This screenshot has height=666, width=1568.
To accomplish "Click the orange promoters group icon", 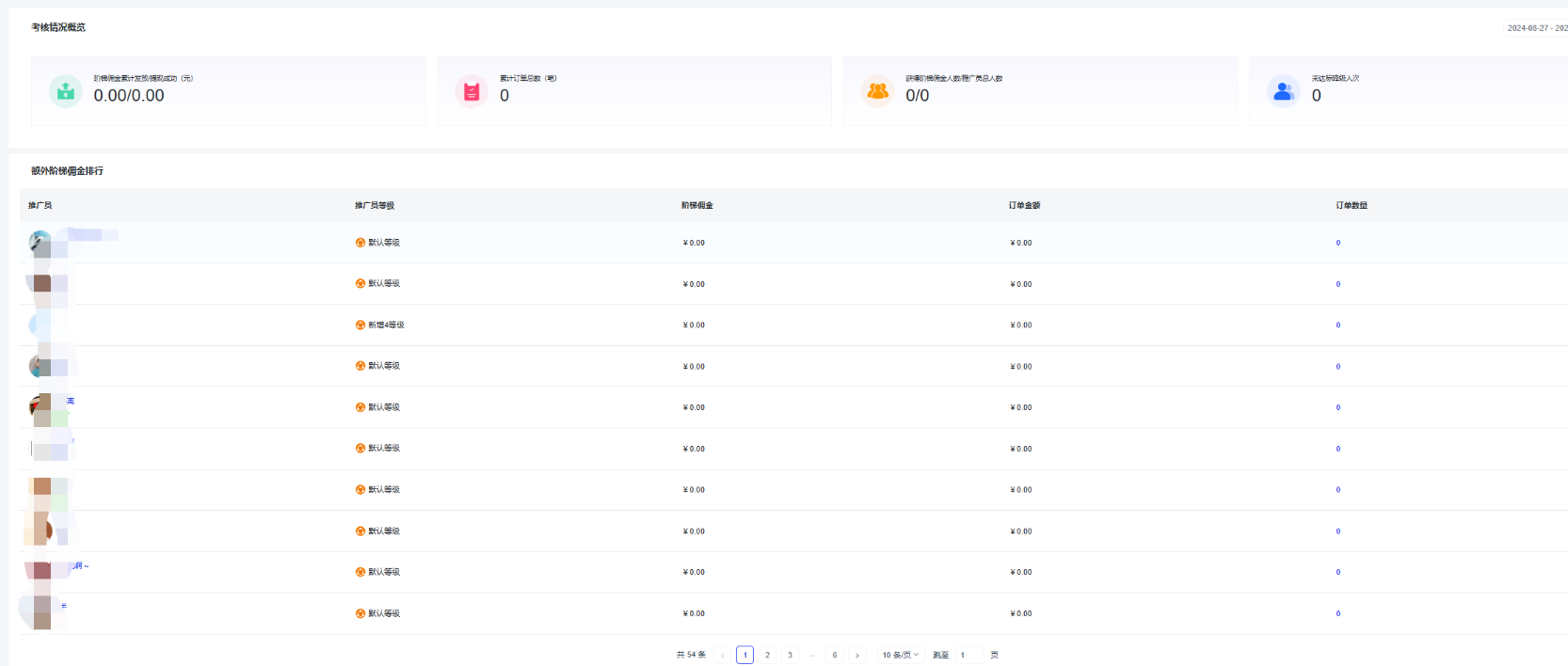I will (x=877, y=91).
